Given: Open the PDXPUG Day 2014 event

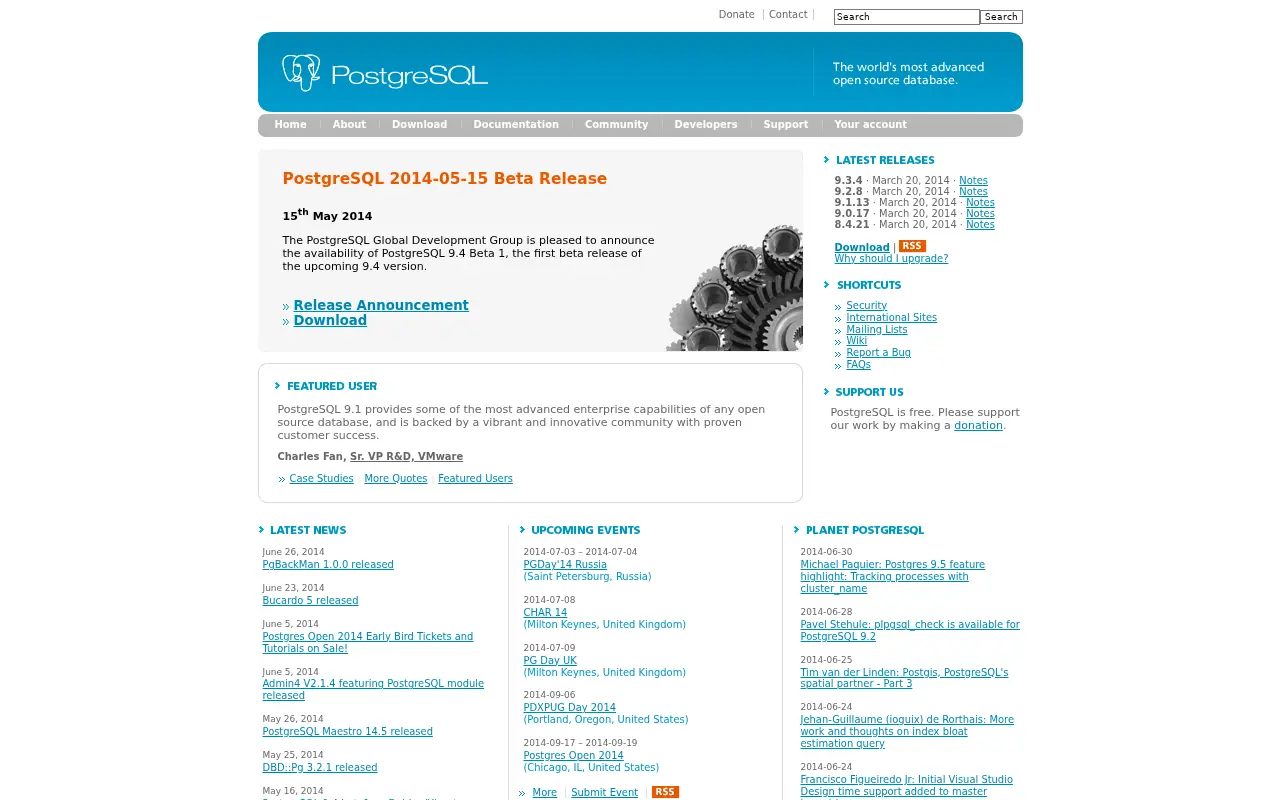Looking at the screenshot, I should point(569,708).
